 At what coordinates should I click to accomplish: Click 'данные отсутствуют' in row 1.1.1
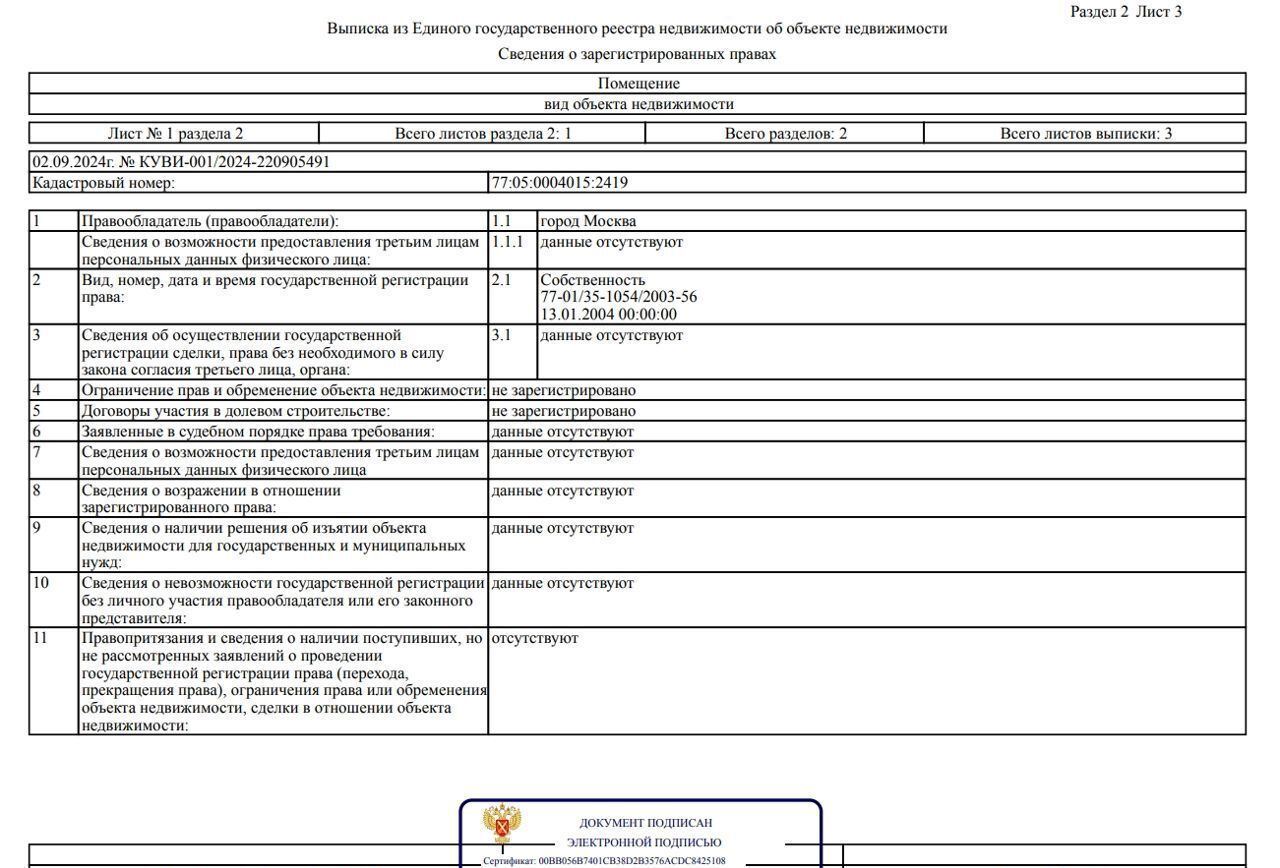click(612, 242)
